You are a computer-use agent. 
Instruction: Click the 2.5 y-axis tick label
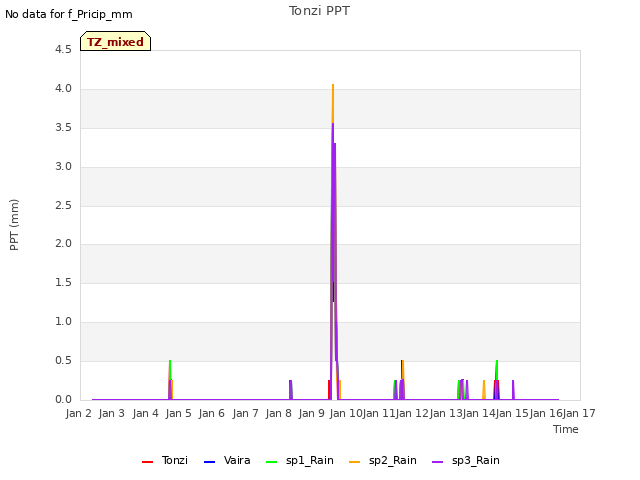[63, 205]
